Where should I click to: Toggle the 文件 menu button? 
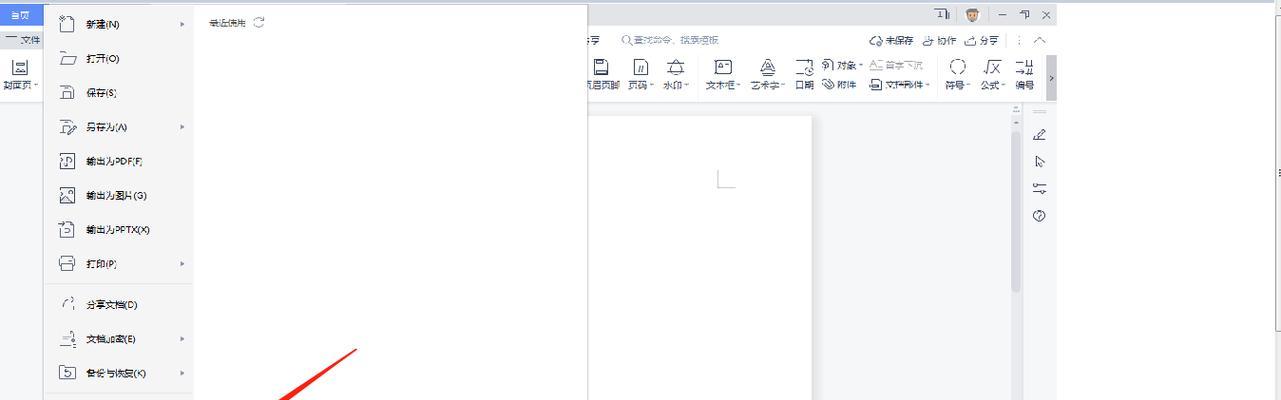pyautogui.click(x=22, y=40)
